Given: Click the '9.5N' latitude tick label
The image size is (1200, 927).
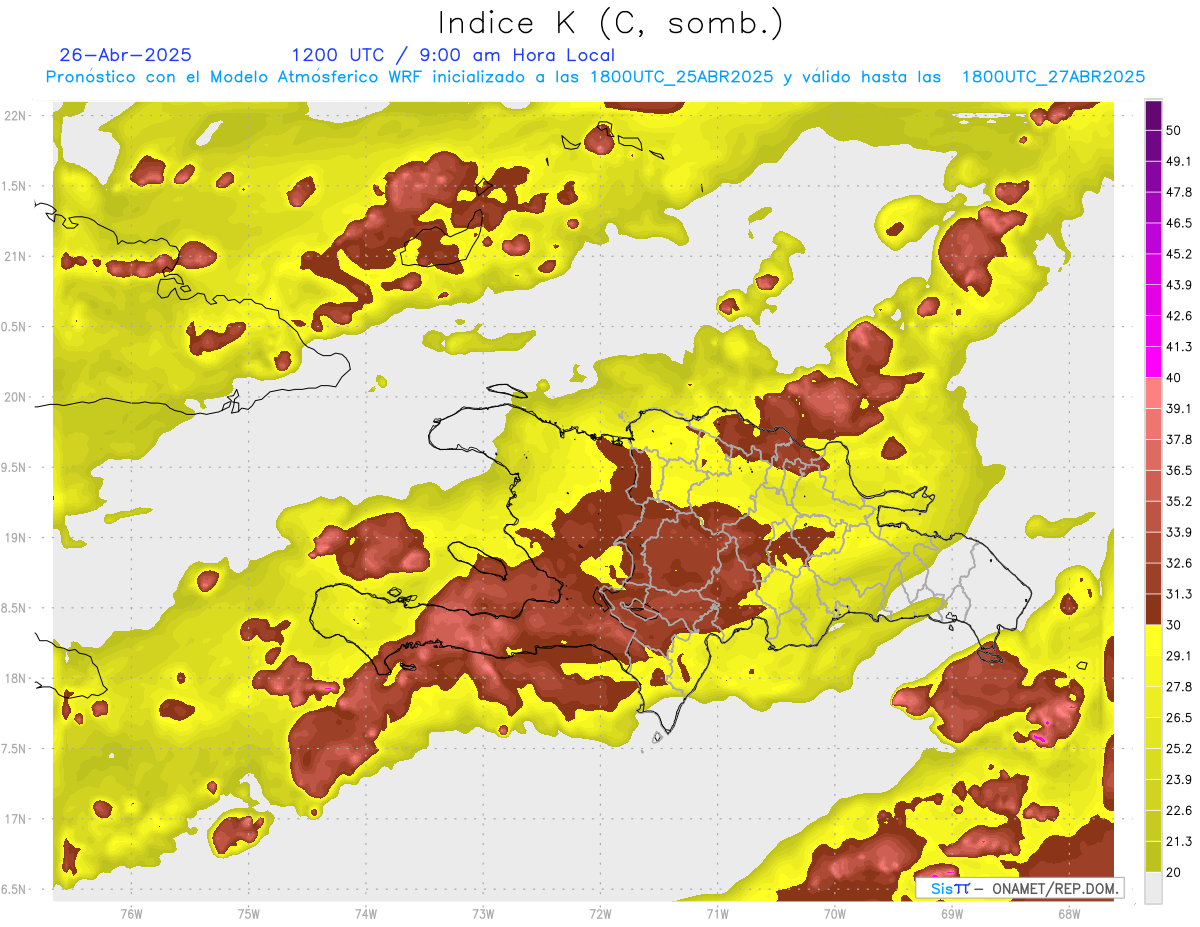Looking at the screenshot, I should [15, 467].
